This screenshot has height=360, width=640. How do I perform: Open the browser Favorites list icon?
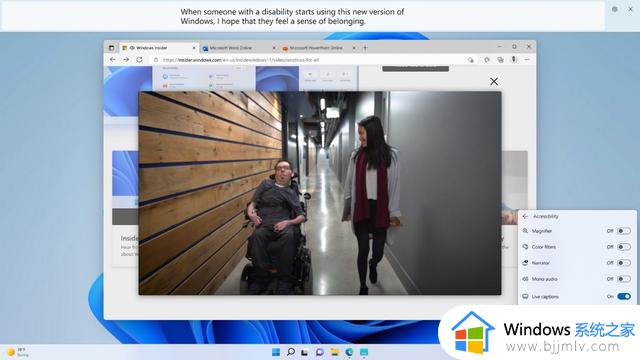pos(487,60)
